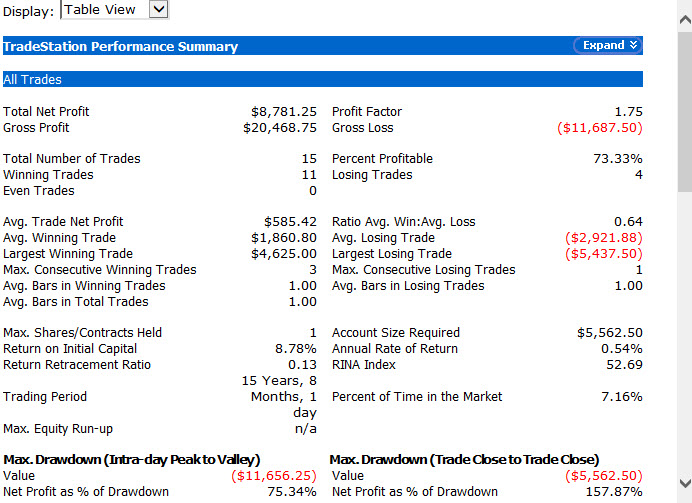Click the Even Trades label
This screenshot has height=503, width=692.
click(39, 191)
